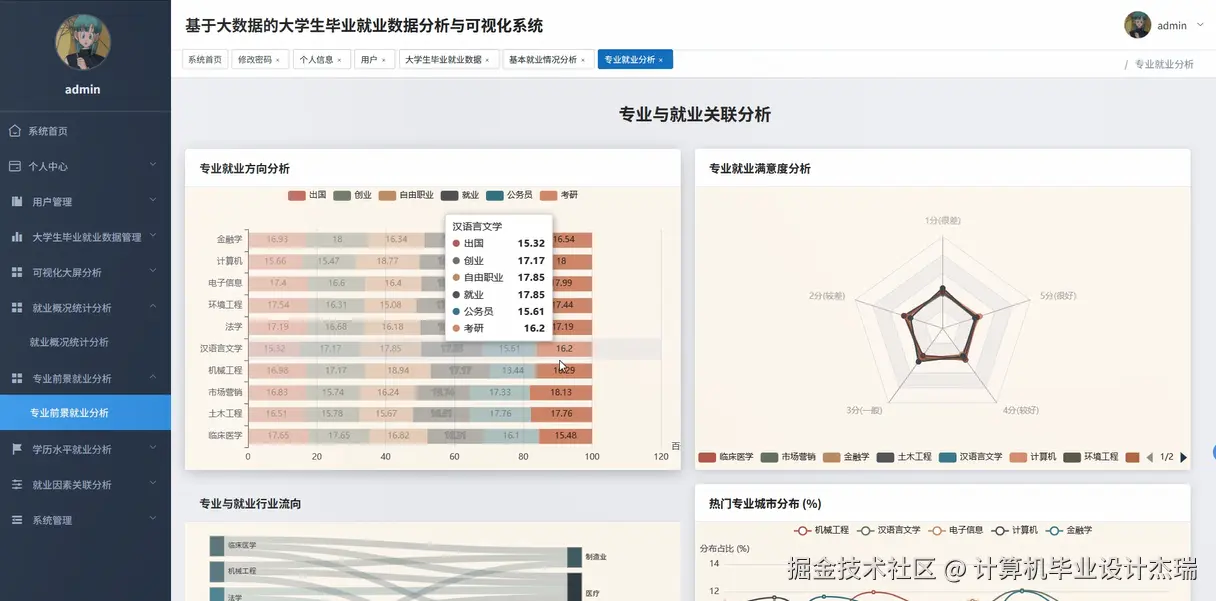Expand the 就业因素关联分析 chevron
This screenshot has height=601, width=1216.
pyautogui.click(x=153, y=484)
